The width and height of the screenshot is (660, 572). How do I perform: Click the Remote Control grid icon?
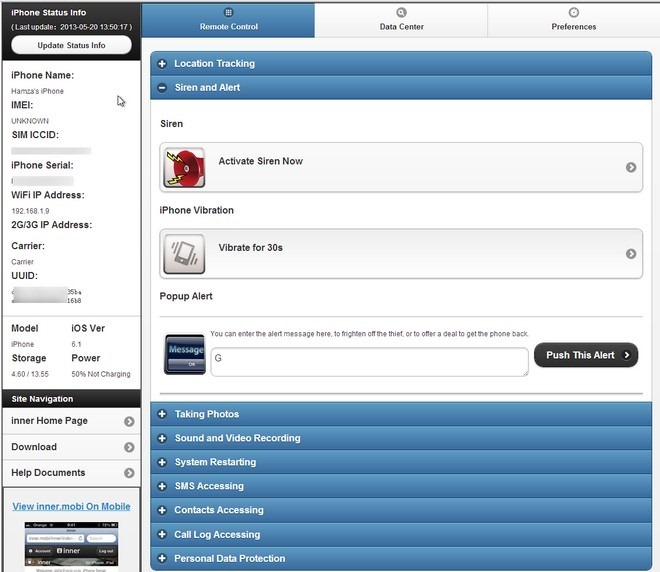[x=228, y=12]
